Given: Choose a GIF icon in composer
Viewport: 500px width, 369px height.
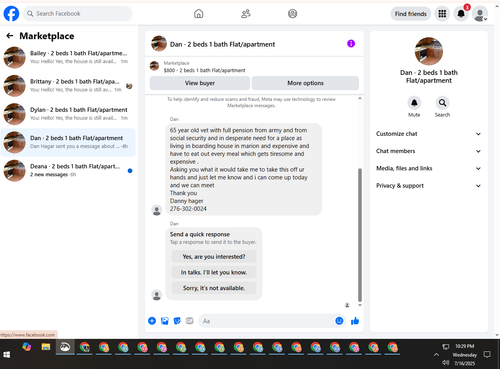Looking at the screenshot, I should [190, 321].
